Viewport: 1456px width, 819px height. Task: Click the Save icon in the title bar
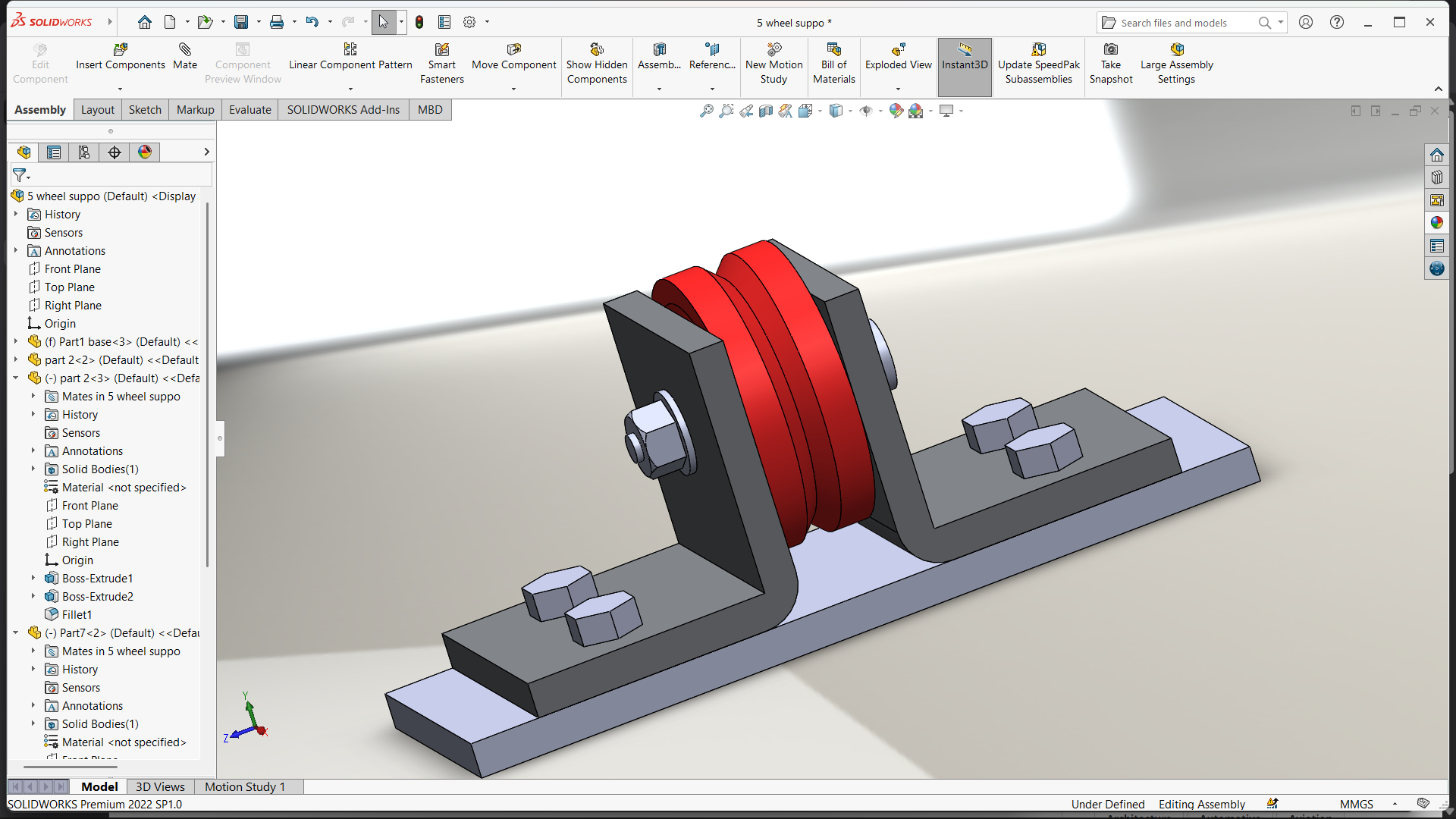pos(241,22)
